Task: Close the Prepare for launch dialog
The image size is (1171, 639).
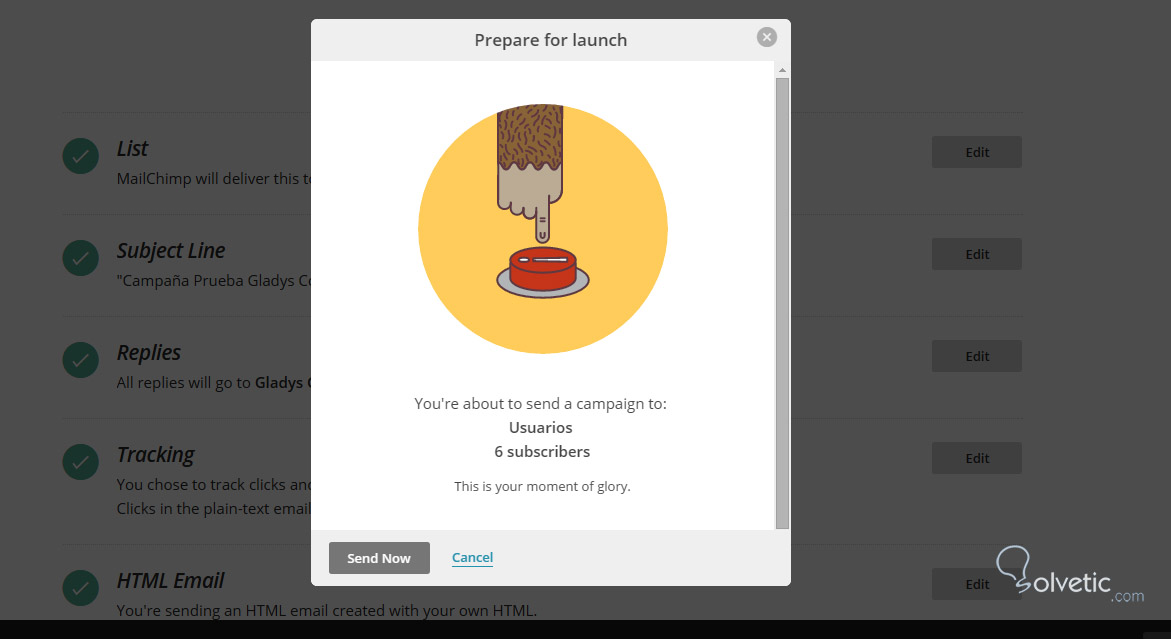Action: coord(767,37)
